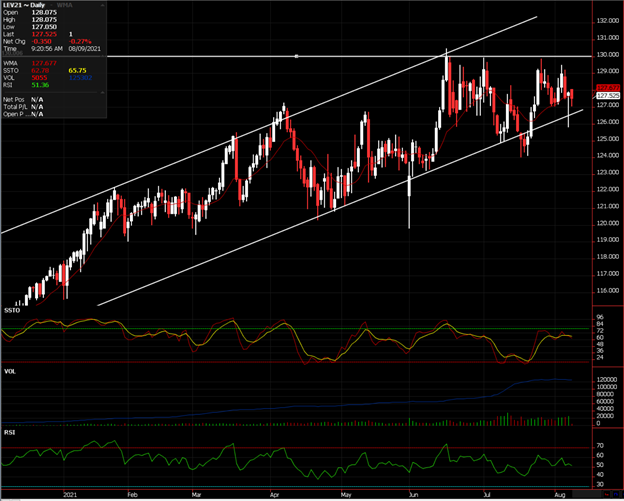Select the horizontal line's midpoint handle
Viewport: 624px width, 501px height.
[x=297, y=56]
